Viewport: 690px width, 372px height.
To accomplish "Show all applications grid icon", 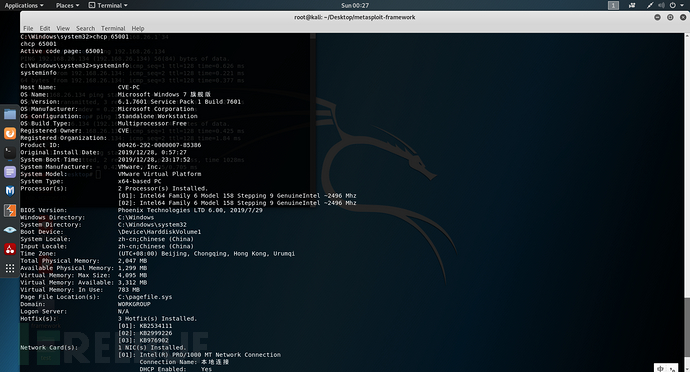I will (x=10, y=268).
